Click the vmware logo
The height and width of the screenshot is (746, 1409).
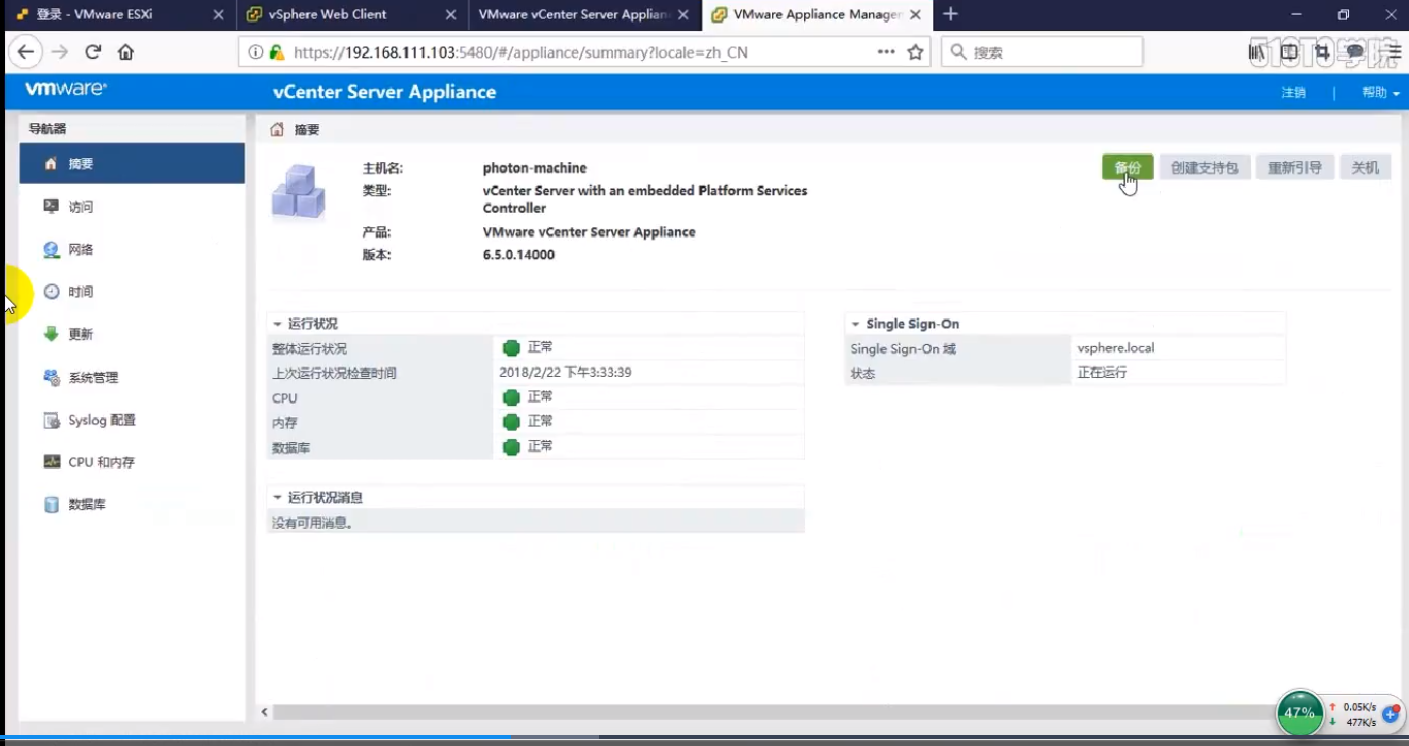[x=66, y=89]
